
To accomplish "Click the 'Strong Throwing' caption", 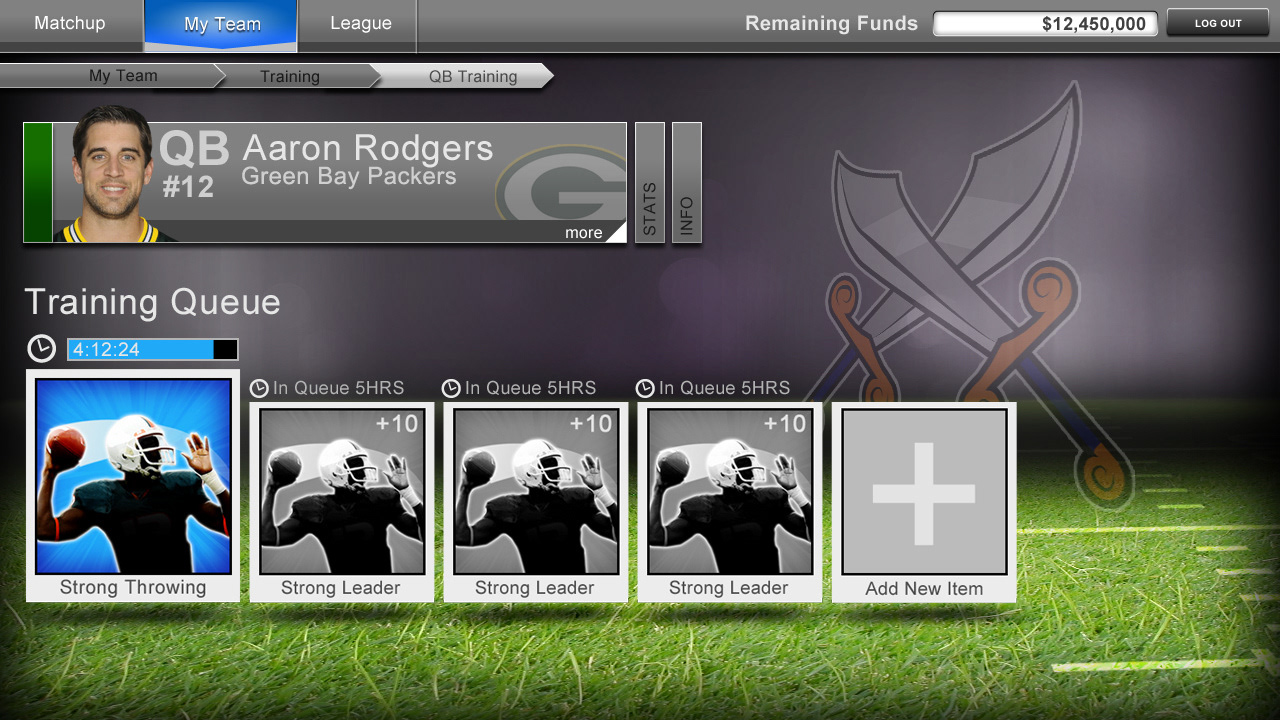I will [133, 588].
